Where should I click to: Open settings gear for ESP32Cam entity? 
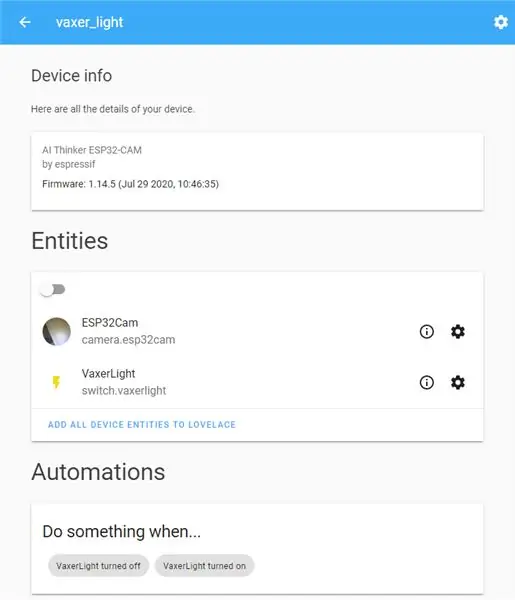tap(458, 331)
